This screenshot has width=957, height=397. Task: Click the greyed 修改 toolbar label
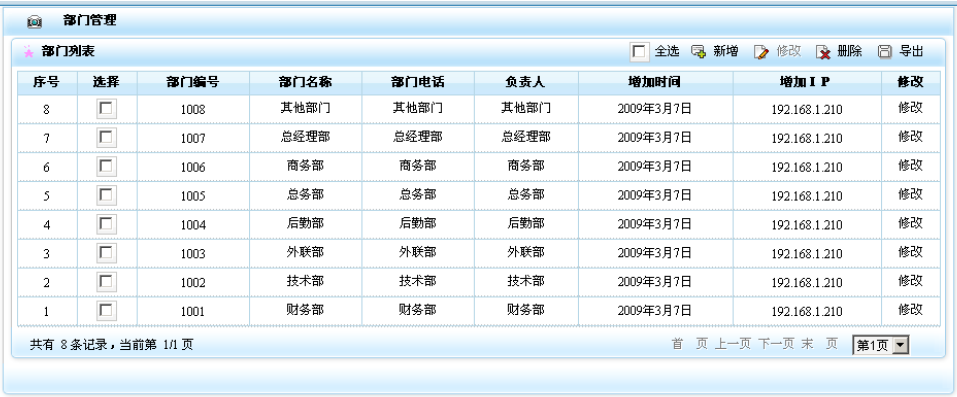click(788, 51)
